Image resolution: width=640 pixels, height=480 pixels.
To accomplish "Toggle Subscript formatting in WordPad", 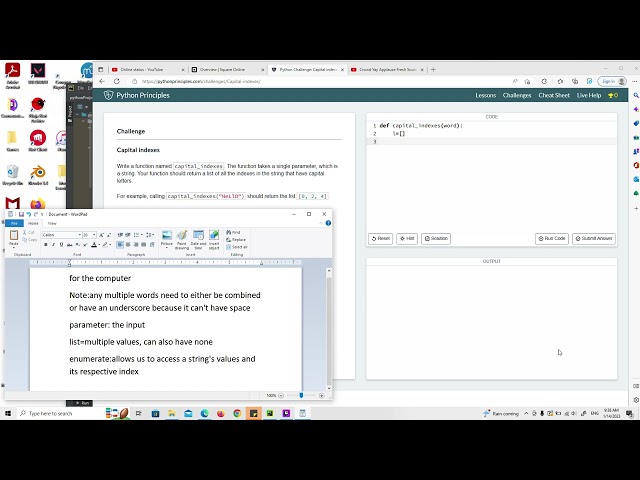I will click(x=77, y=244).
